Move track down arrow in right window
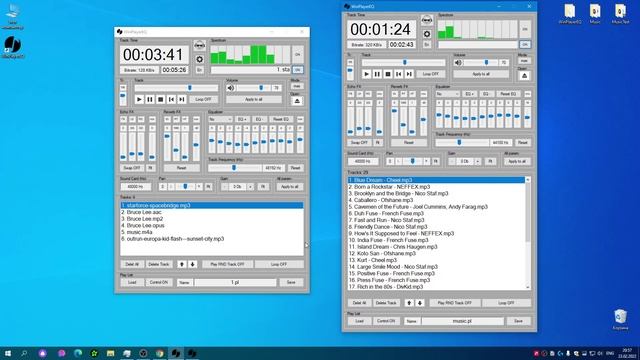Viewport: 640px width, 360px height. pos(420,303)
